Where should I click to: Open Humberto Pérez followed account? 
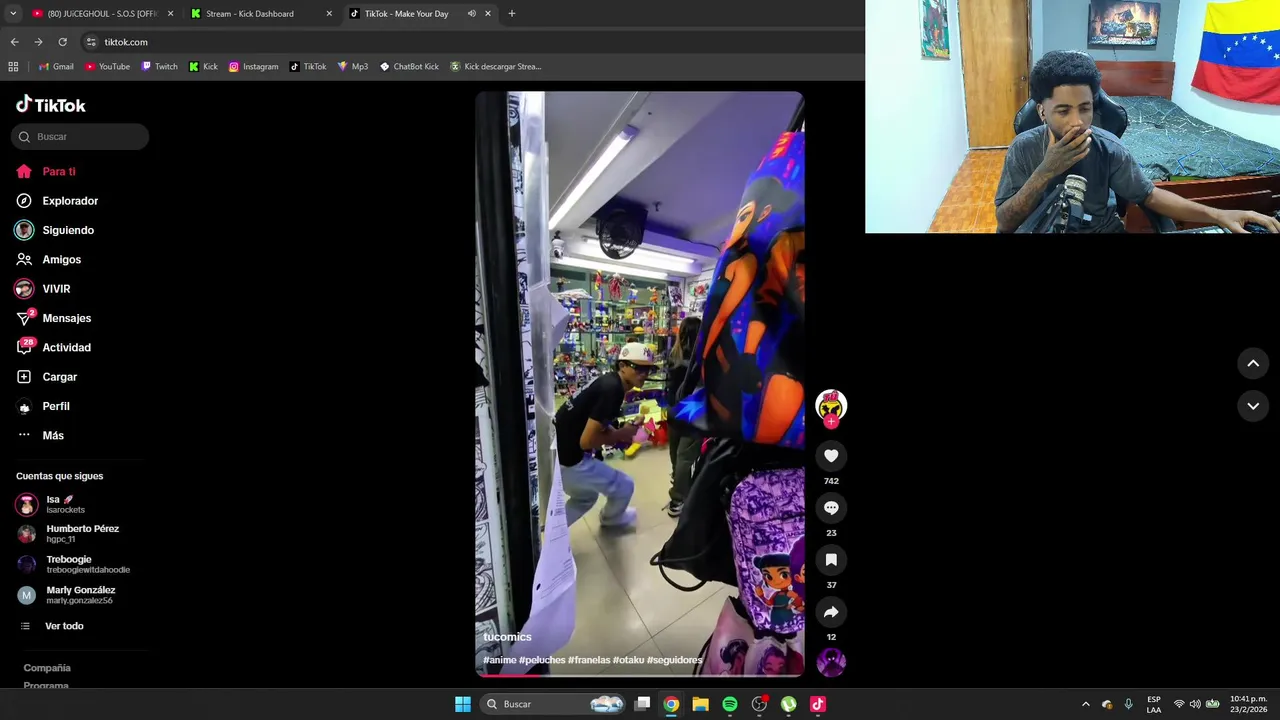click(68, 534)
